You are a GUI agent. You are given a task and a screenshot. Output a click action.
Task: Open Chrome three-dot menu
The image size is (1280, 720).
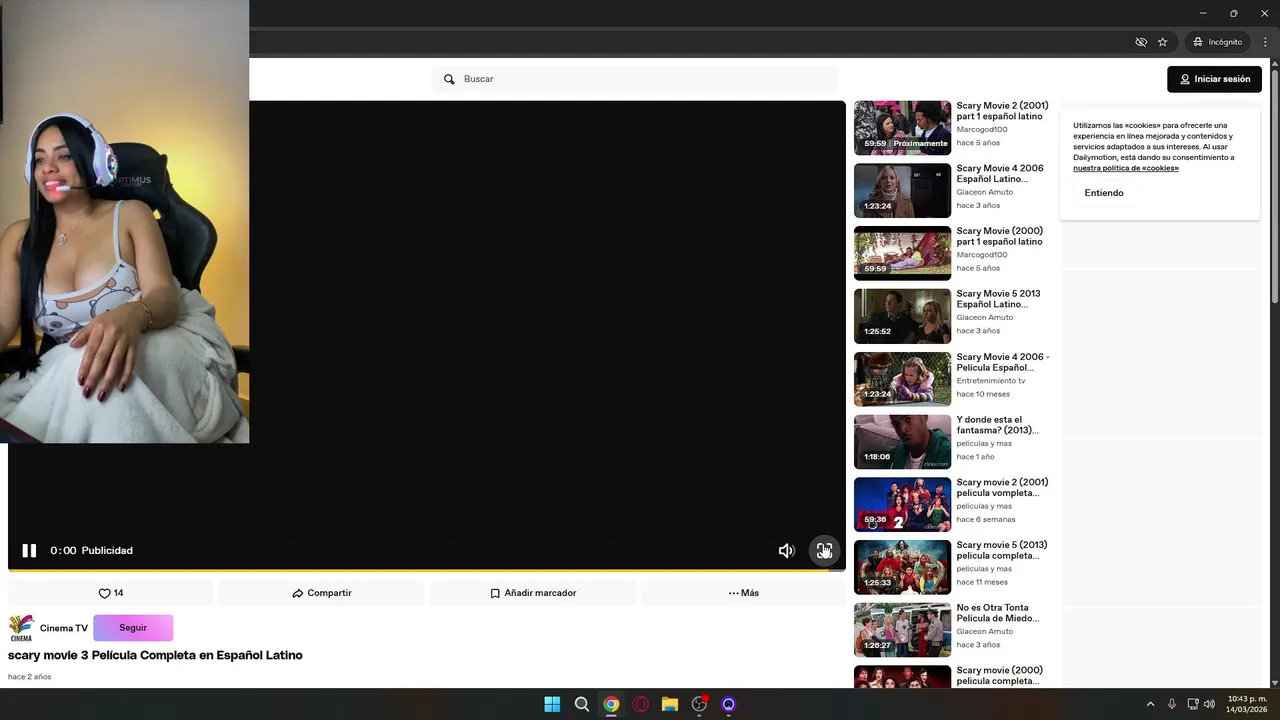1265,42
